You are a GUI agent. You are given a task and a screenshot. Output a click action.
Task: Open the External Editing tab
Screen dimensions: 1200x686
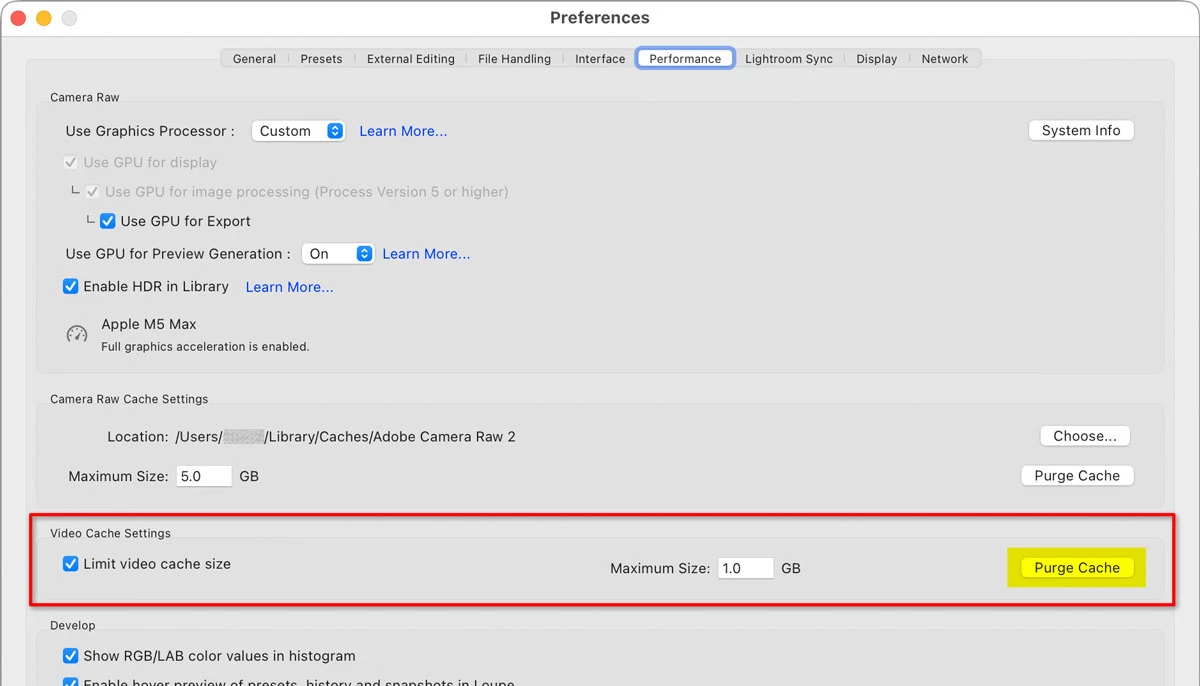click(x=410, y=59)
